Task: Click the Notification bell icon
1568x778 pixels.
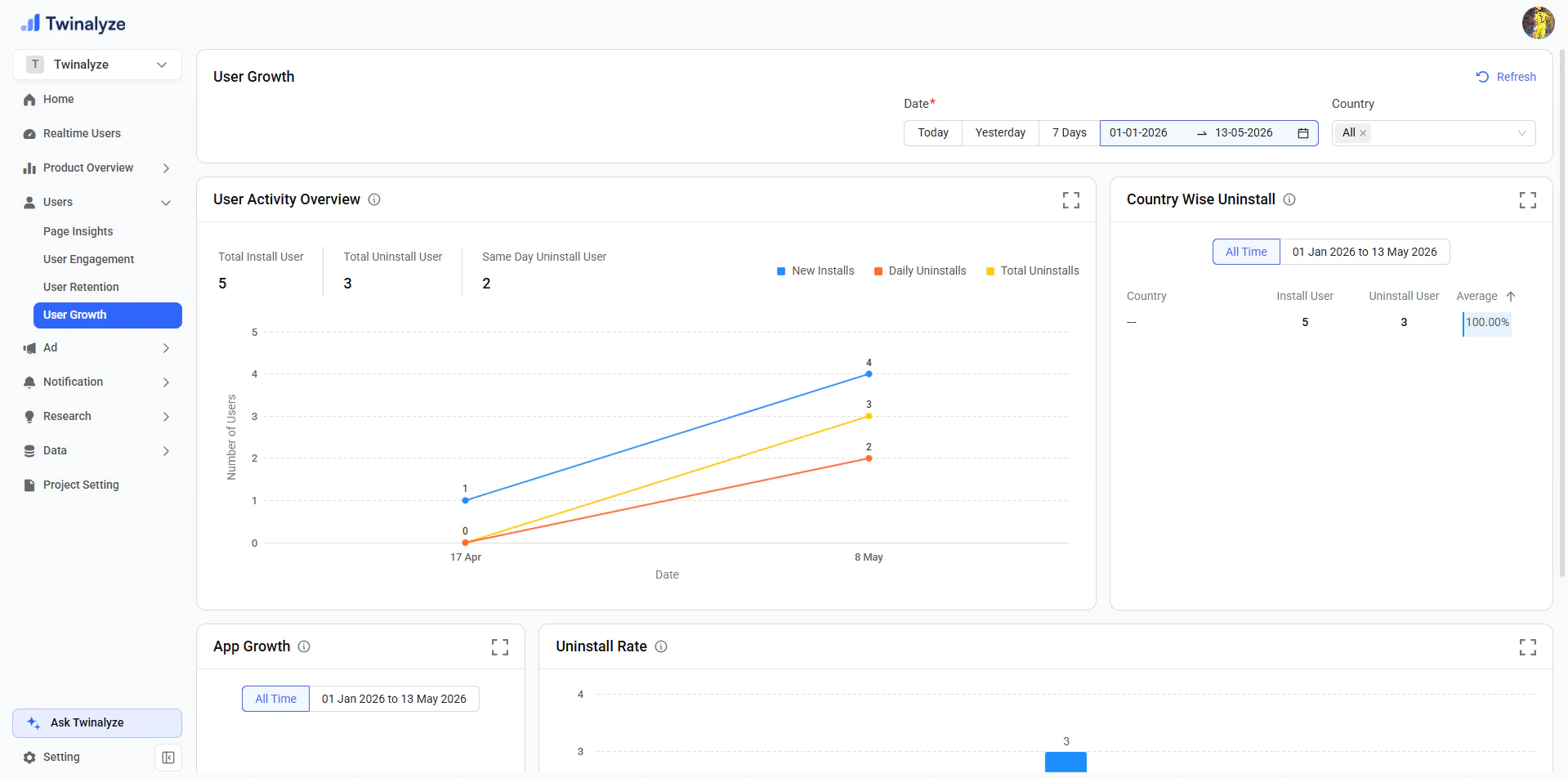Action: 29,382
